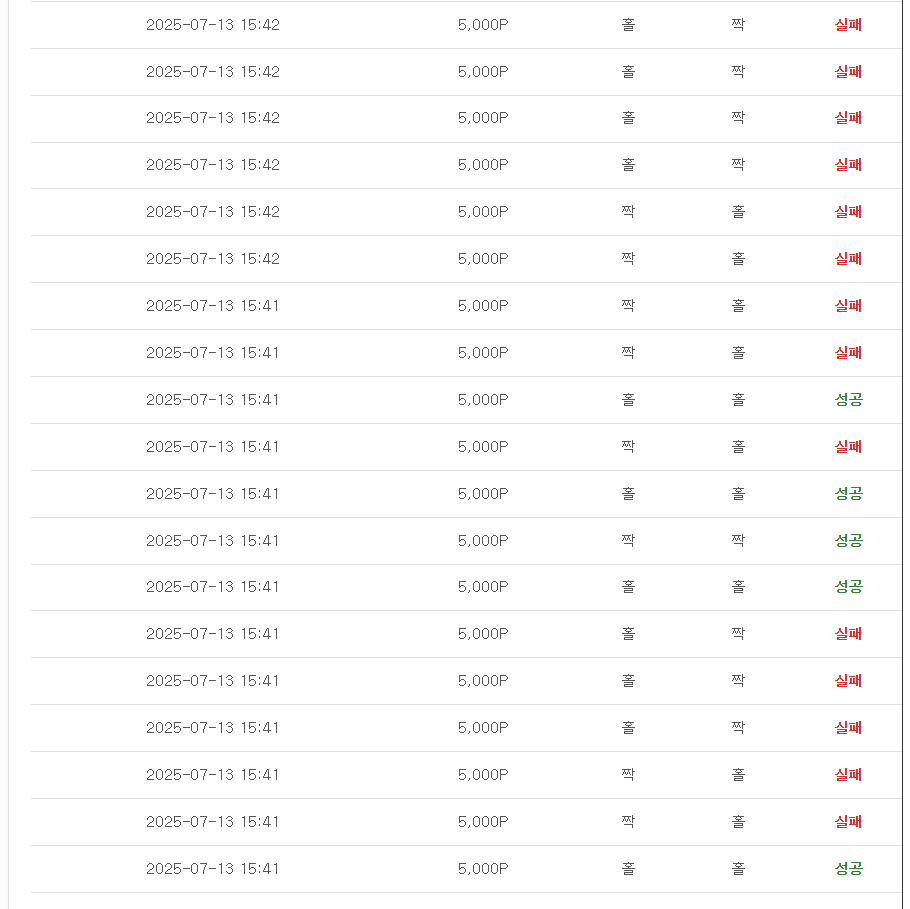The image size is (910, 909).
Task: Click the topmost 짝 in the third column
Action: coord(628,211)
